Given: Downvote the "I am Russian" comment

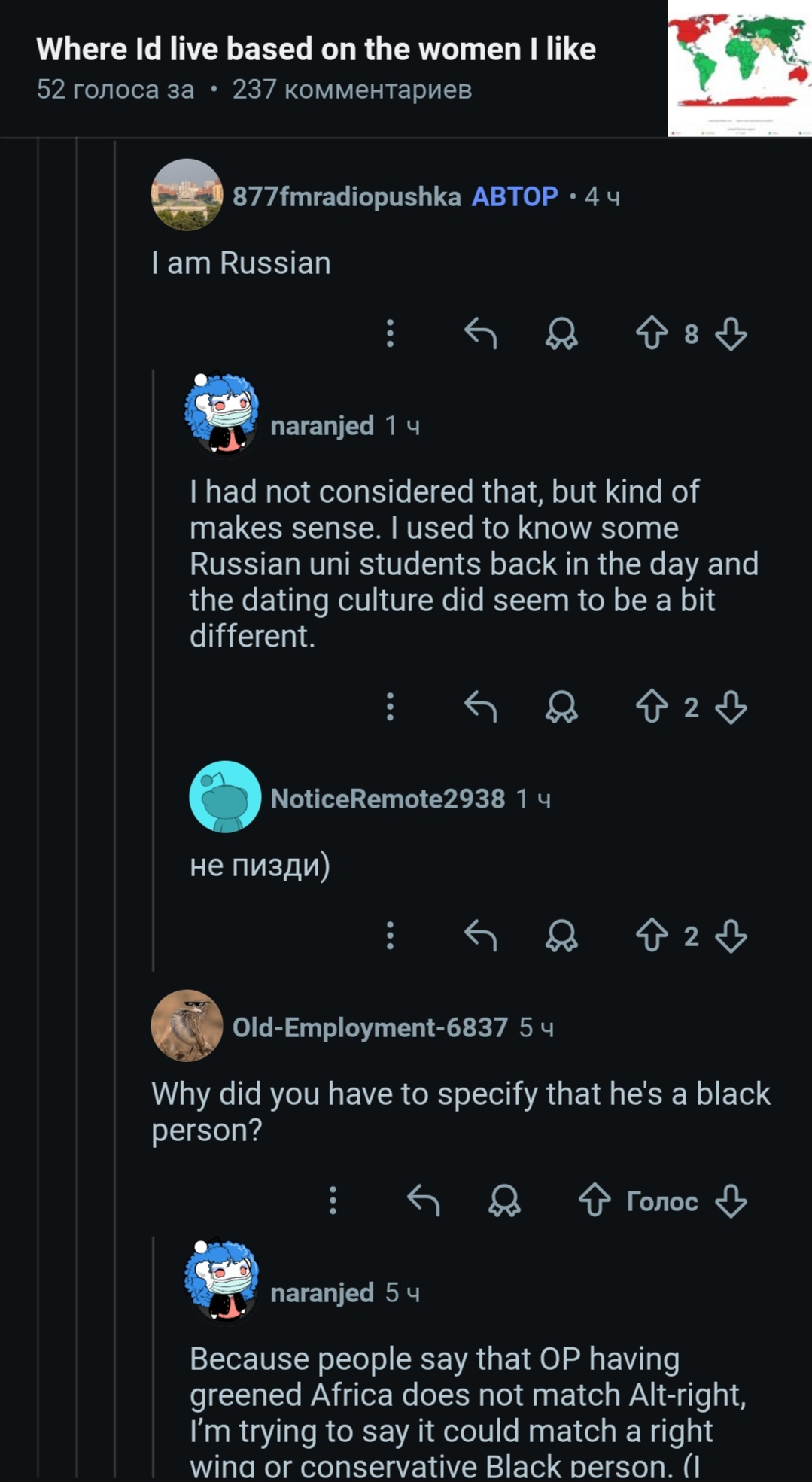Looking at the screenshot, I should click(731, 333).
